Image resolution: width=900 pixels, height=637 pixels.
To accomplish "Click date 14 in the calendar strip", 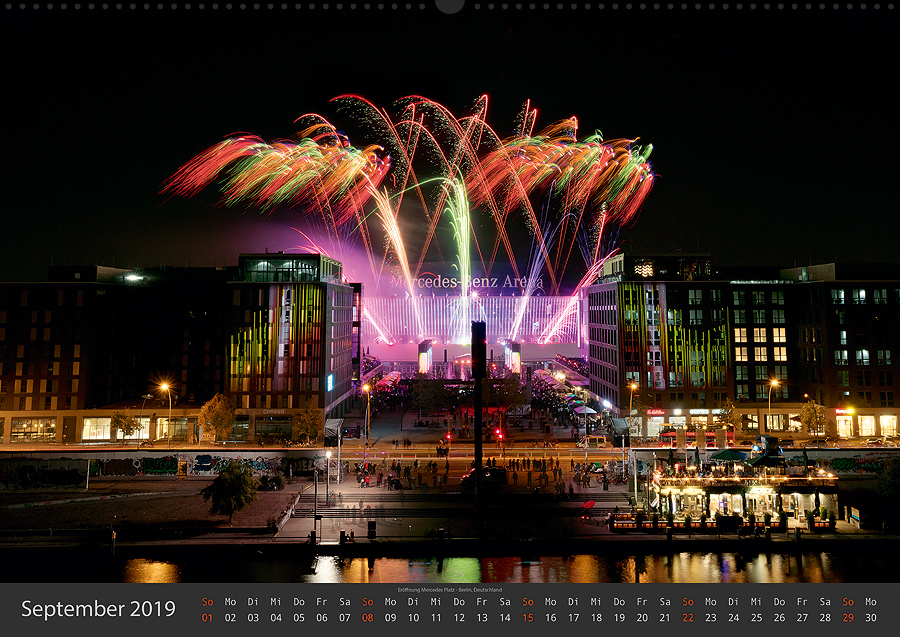I will coord(505,618).
